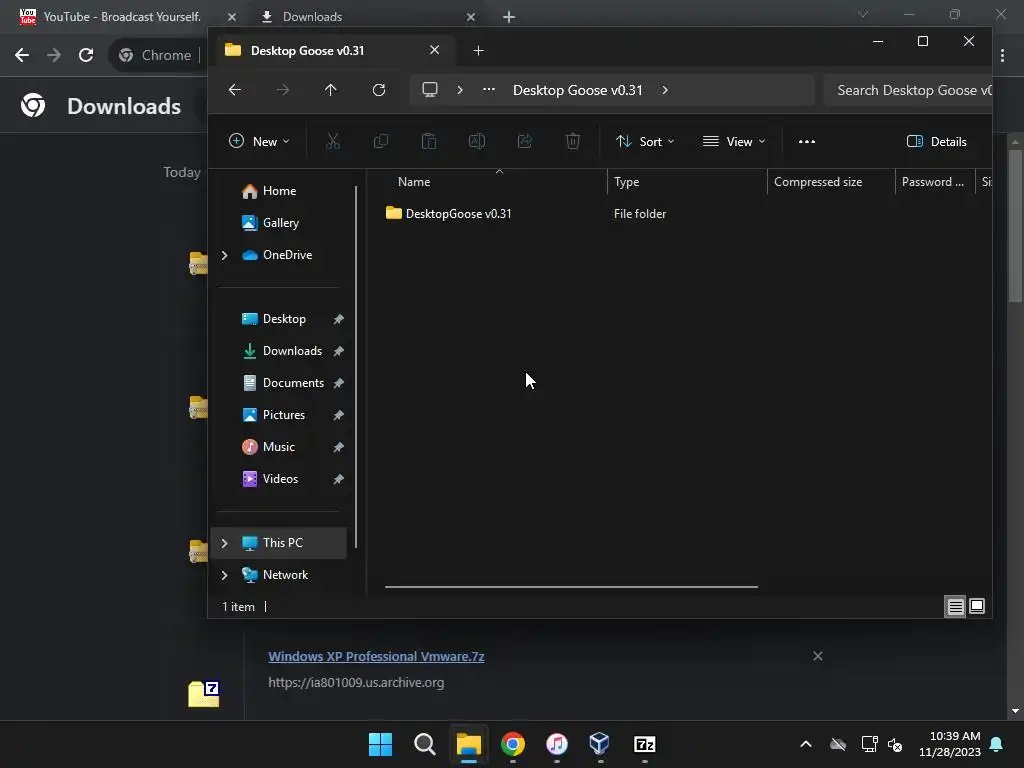Click Desktop Goose v0.31 breadcrumb segment
The height and width of the screenshot is (768, 1024).
(577, 90)
